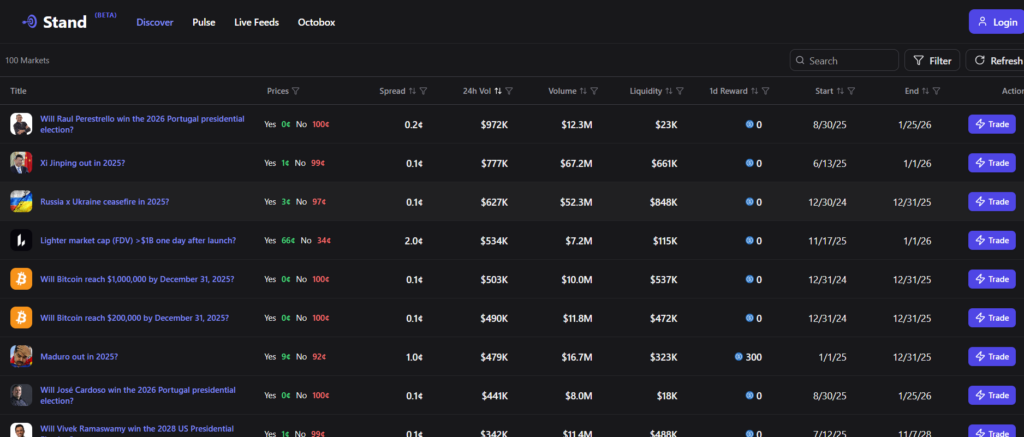
Task: Trade the Bitcoin $200,000 market
Action: 992,318
